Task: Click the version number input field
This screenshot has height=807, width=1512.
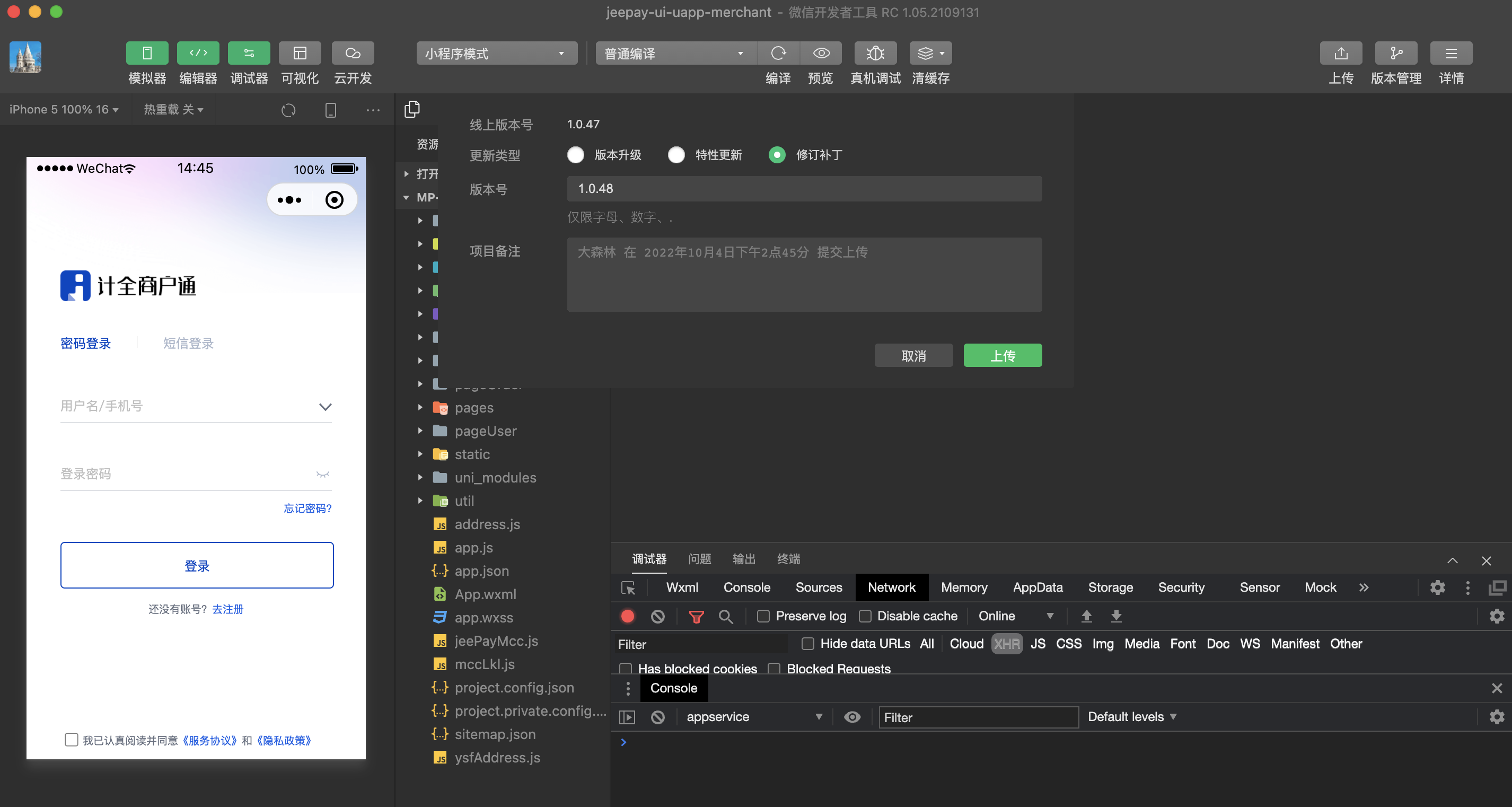Action: point(804,188)
